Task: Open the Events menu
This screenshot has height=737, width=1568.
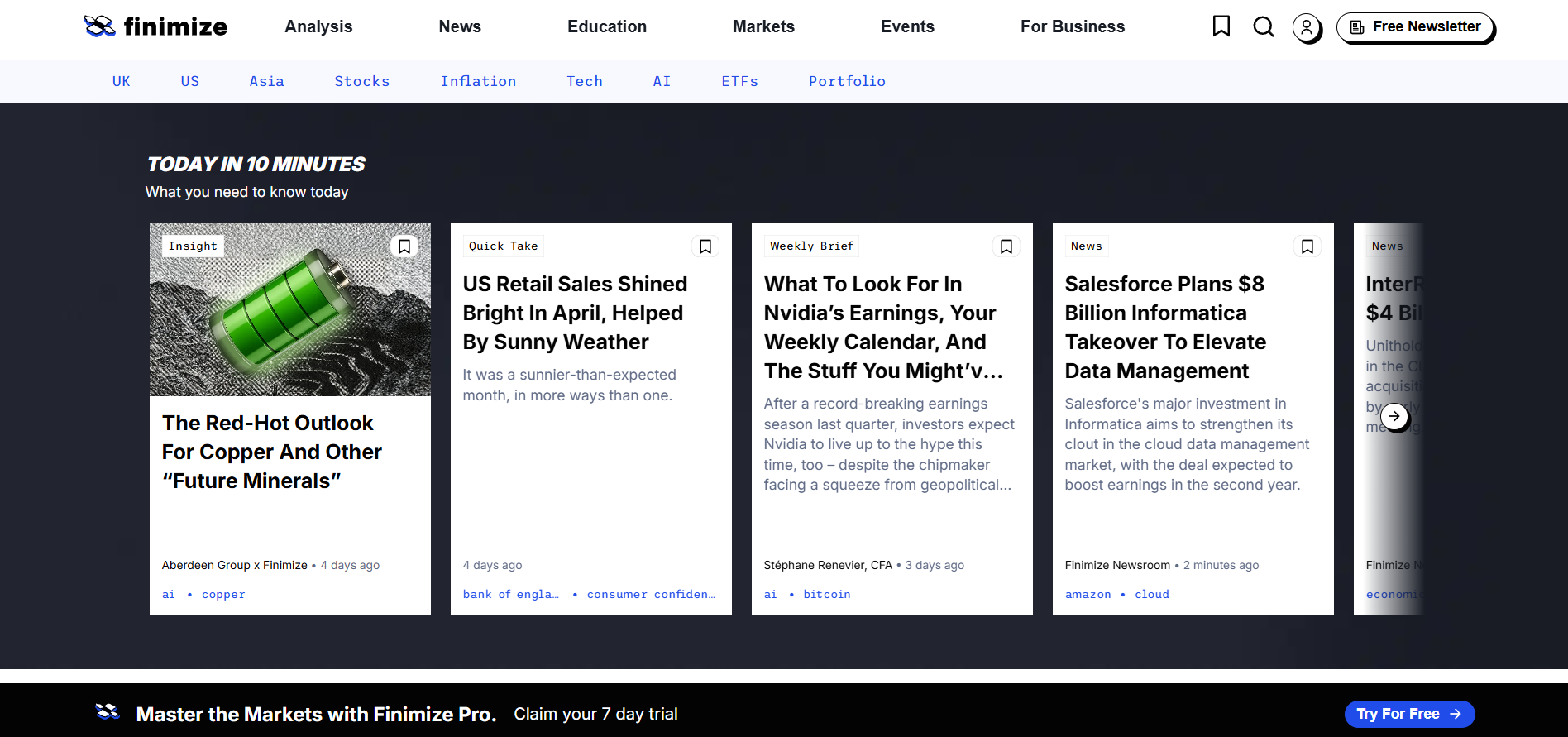Action: pos(907,26)
